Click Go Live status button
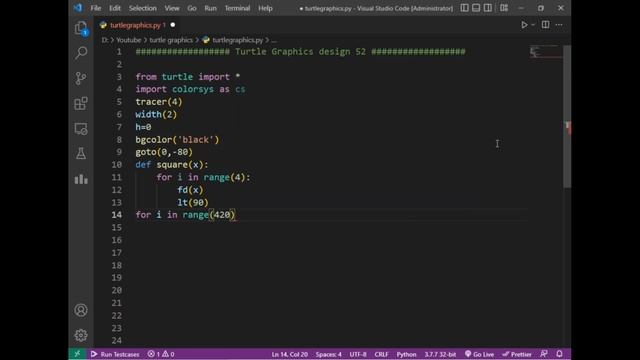The width and height of the screenshot is (640, 360). [x=479, y=354]
